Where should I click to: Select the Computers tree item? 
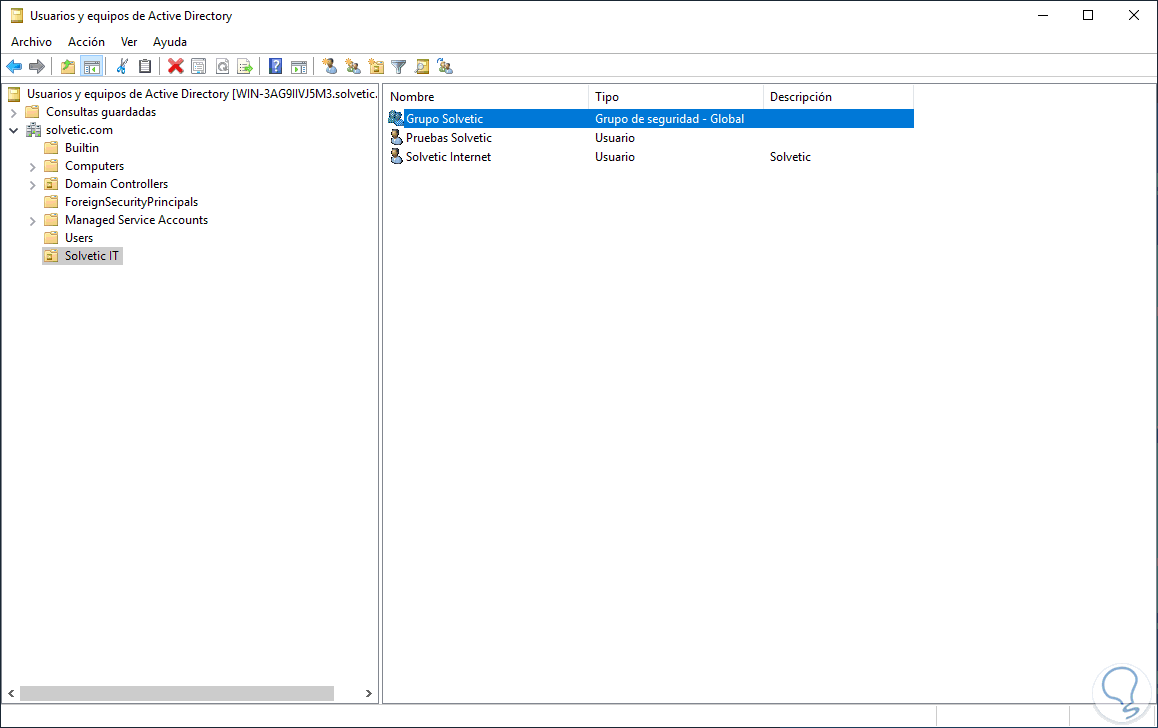pos(95,166)
